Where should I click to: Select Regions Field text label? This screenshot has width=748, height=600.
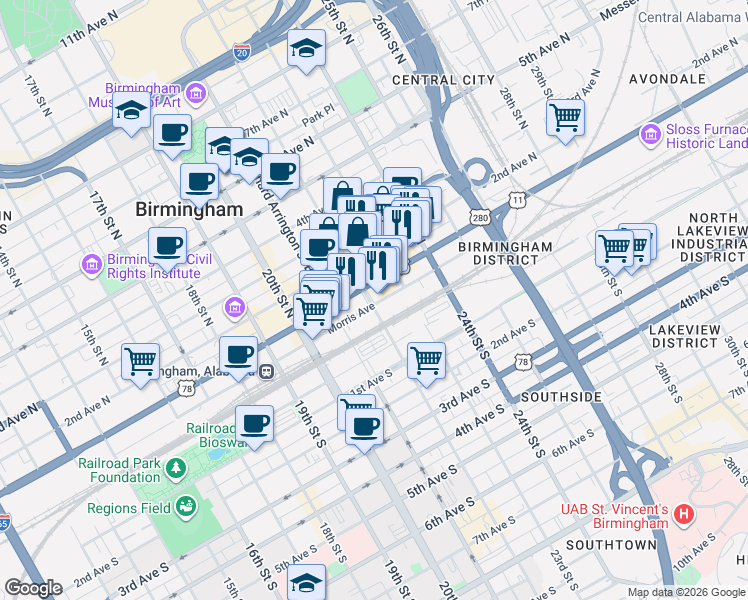[x=129, y=508]
